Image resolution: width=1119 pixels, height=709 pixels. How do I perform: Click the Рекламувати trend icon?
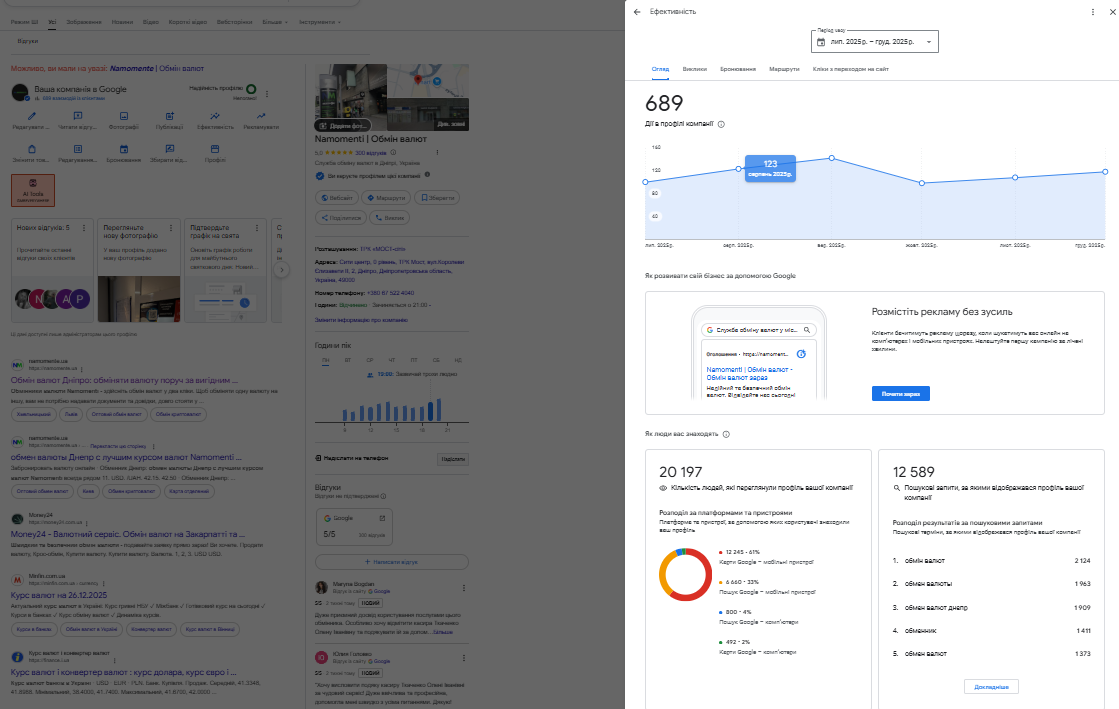pyautogui.click(x=261, y=117)
